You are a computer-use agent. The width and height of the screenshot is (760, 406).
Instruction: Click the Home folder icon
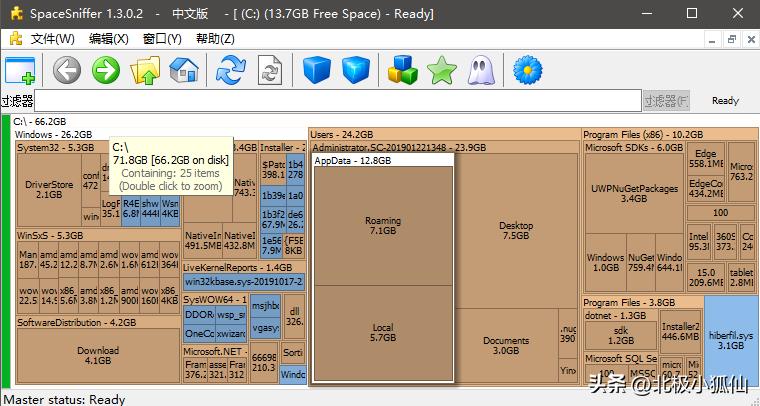[x=184, y=70]
